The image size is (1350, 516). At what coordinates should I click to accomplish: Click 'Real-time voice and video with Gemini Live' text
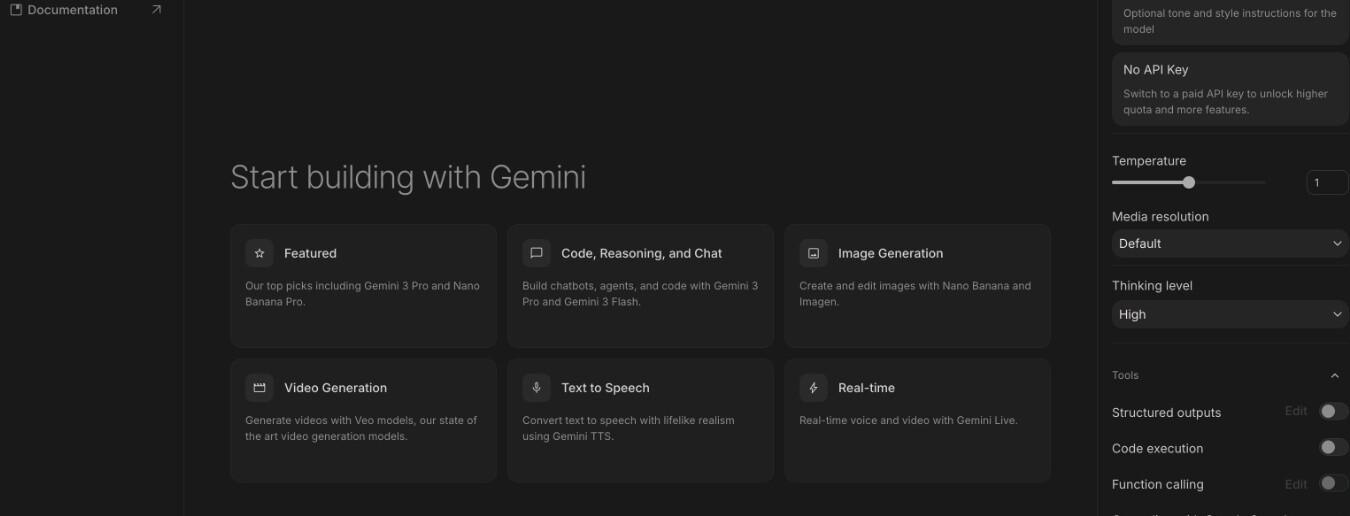[x=908, y=420]
